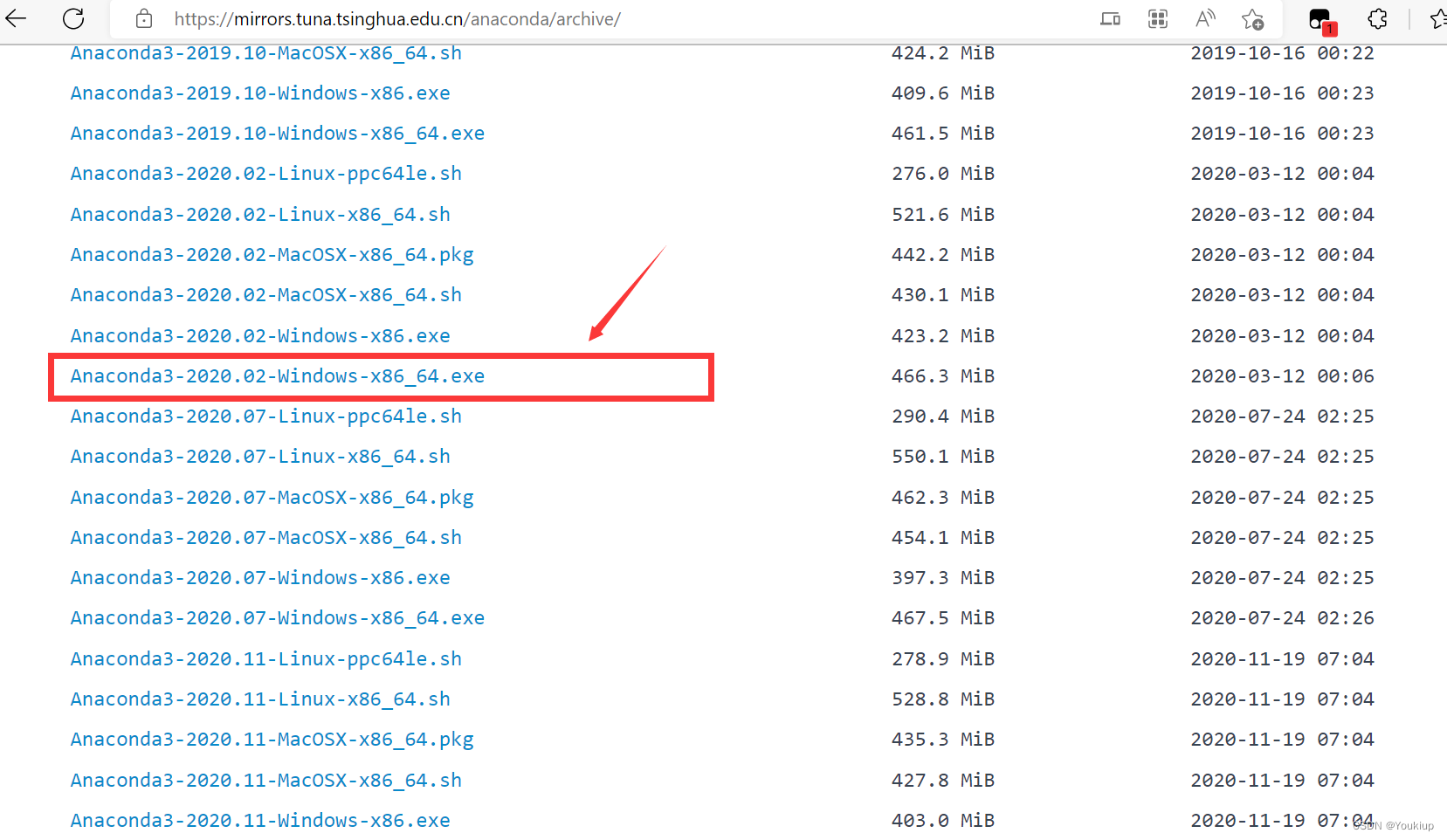Screen dimensions: 1447x840
Task: Download Anaconda3-2020.11-Linux-x86_64.sh
Action: click(x=260, y=699)
